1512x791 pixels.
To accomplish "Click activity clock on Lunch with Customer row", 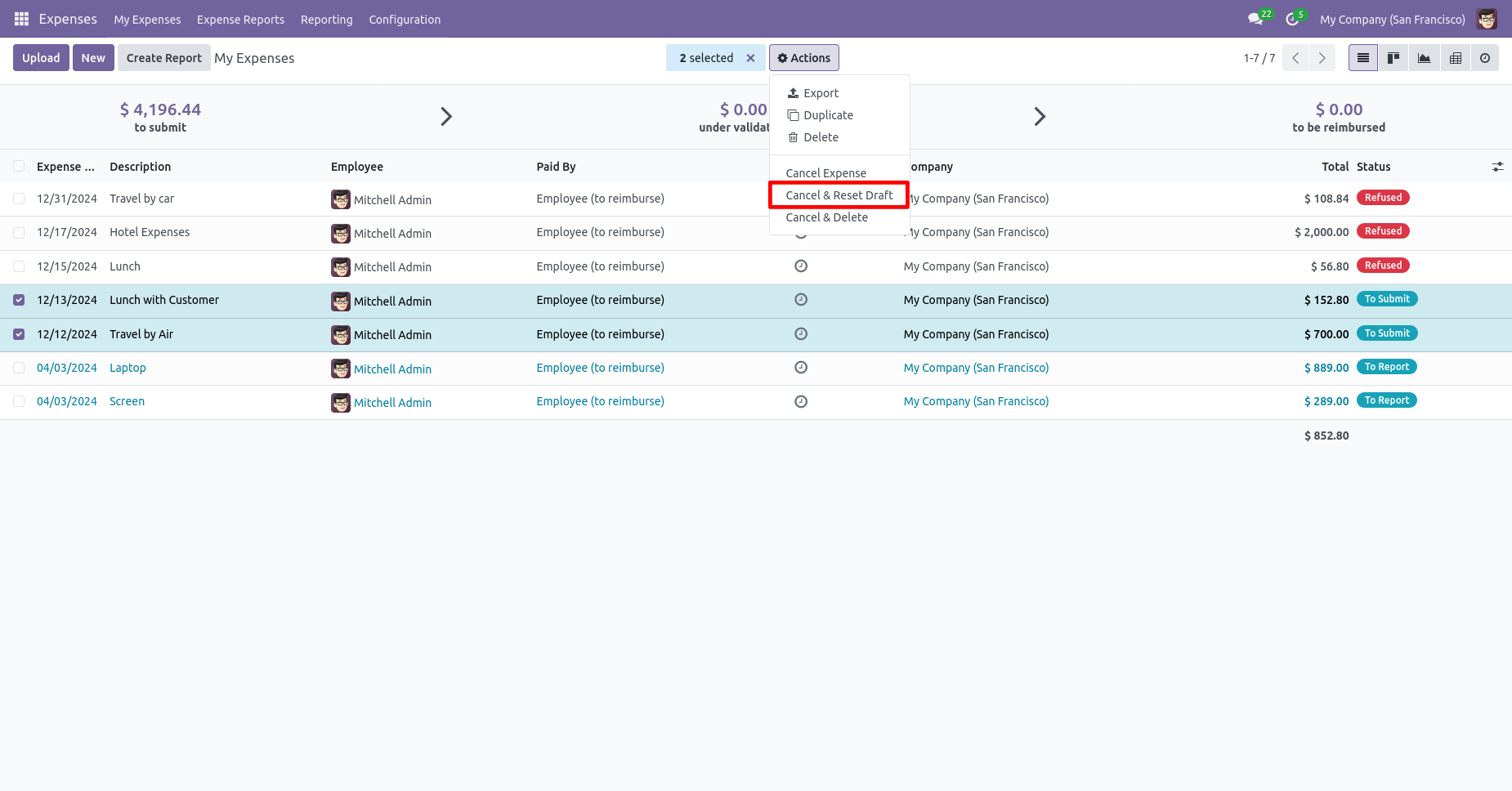I will 801,300.
